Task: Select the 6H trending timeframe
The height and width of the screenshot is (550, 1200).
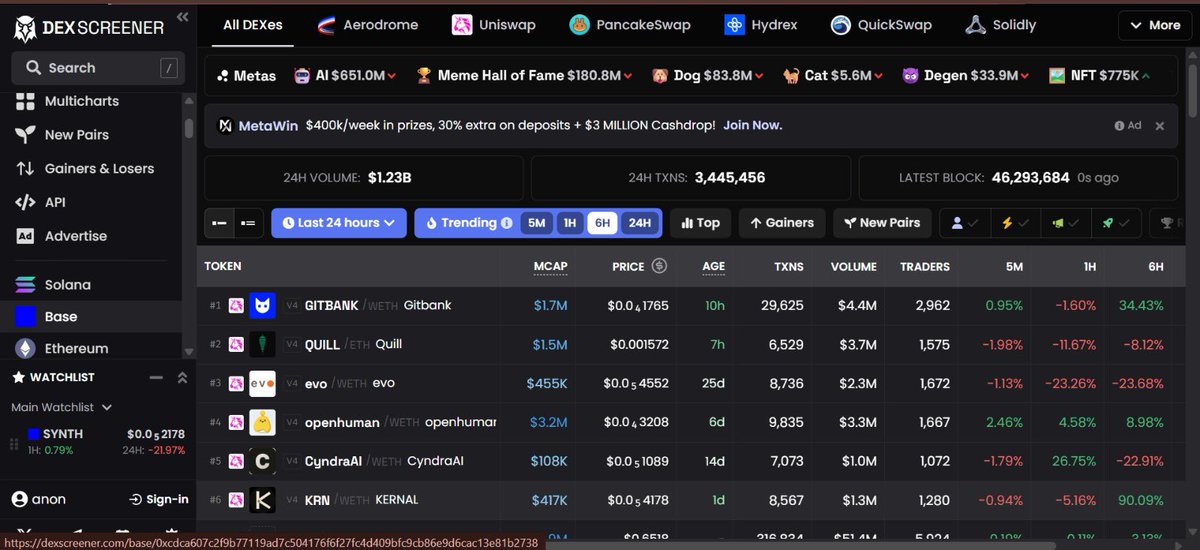Action: [602, 223]
